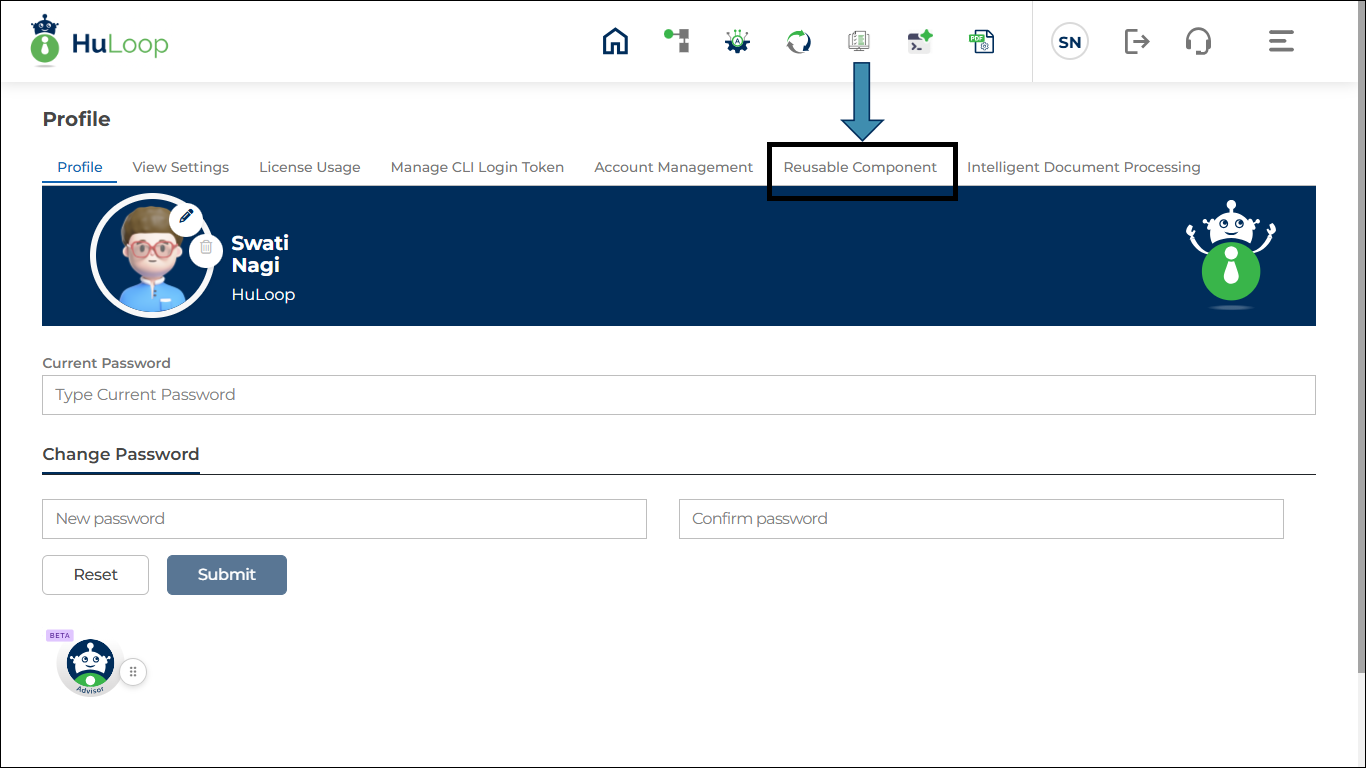The image size is (1366, 768).
Task: Select the AI automation gear icon
Action: 737,41
